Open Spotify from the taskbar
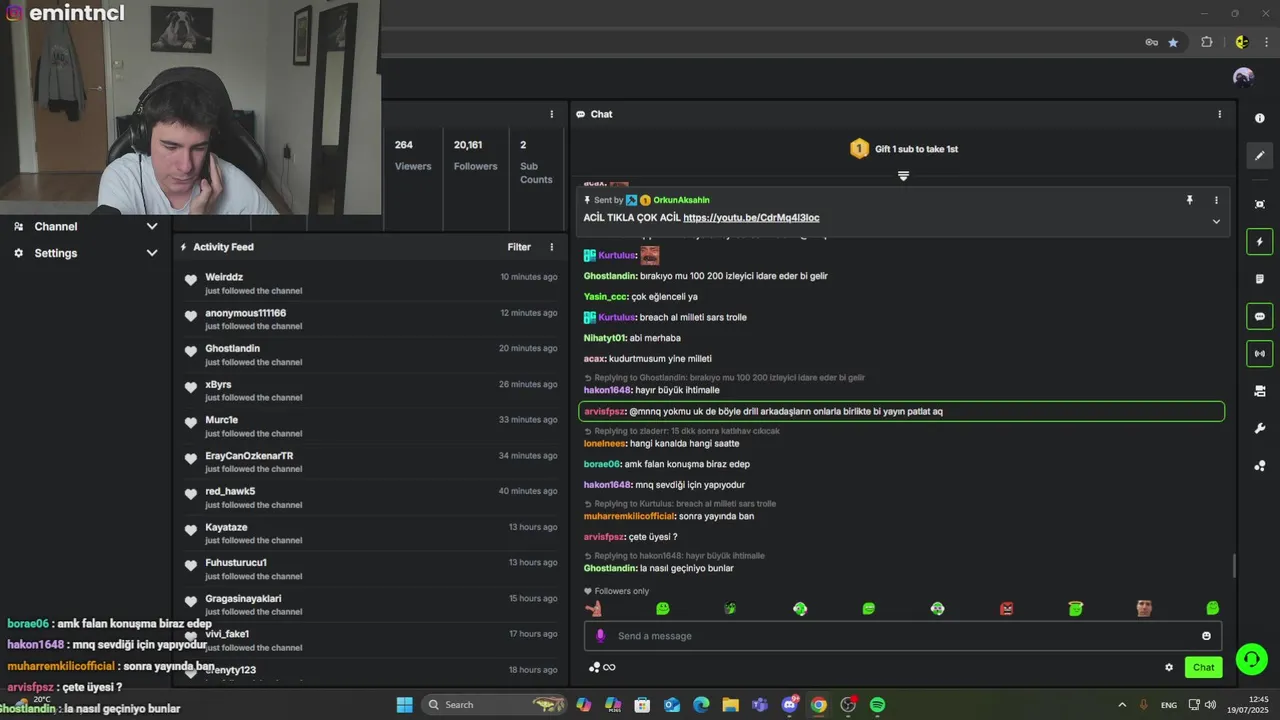1280x720 pixels. tap(877, 705)
